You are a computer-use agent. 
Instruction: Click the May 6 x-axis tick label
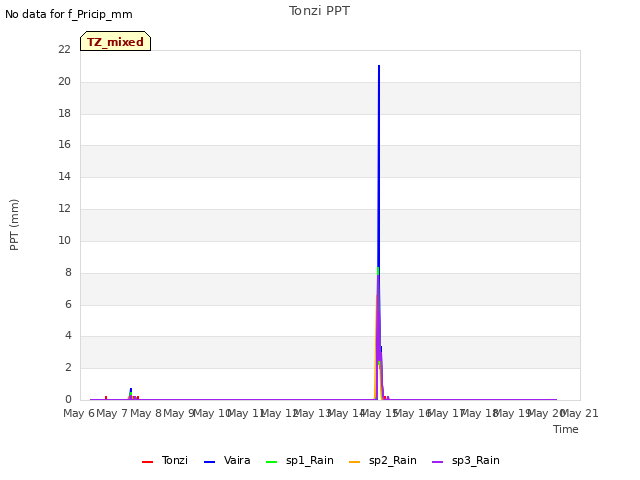click(x=79, y=413)
